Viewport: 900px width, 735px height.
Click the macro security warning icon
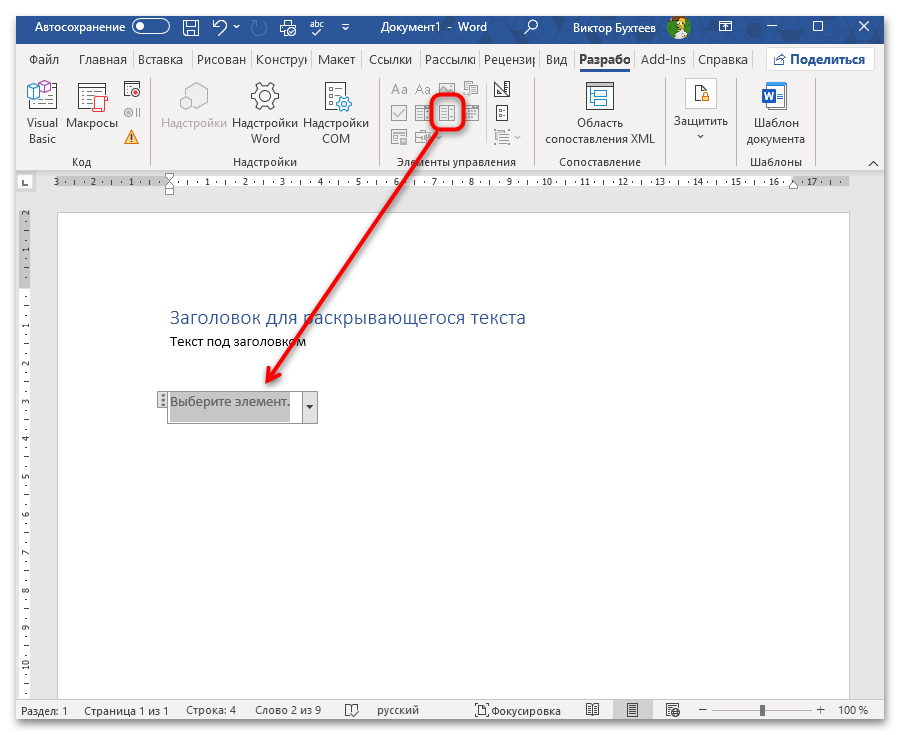pyautogui.click(x=132, y=137)
